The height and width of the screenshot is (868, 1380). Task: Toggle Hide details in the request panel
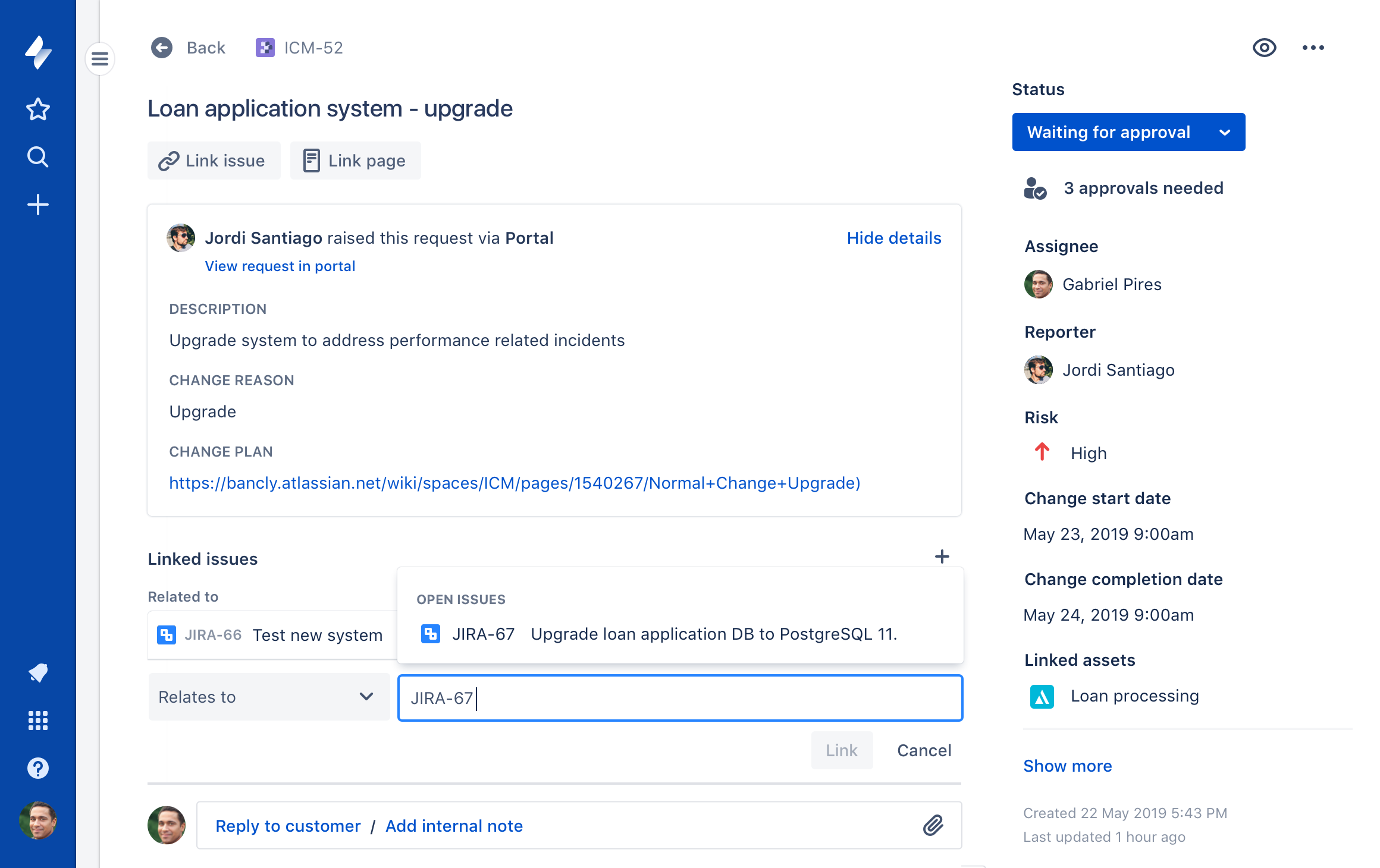pos(893,237)
